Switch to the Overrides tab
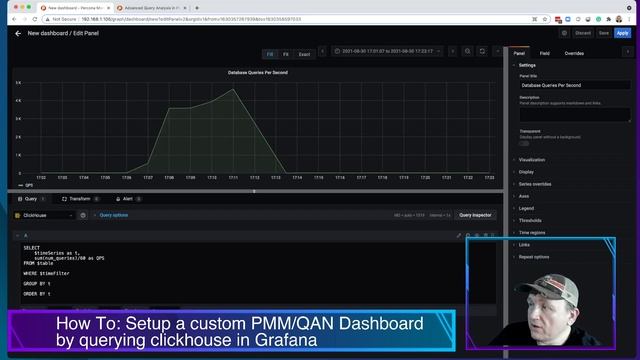Image resolution: width=640 pixels, height=360 pixels. pos(574,53)
